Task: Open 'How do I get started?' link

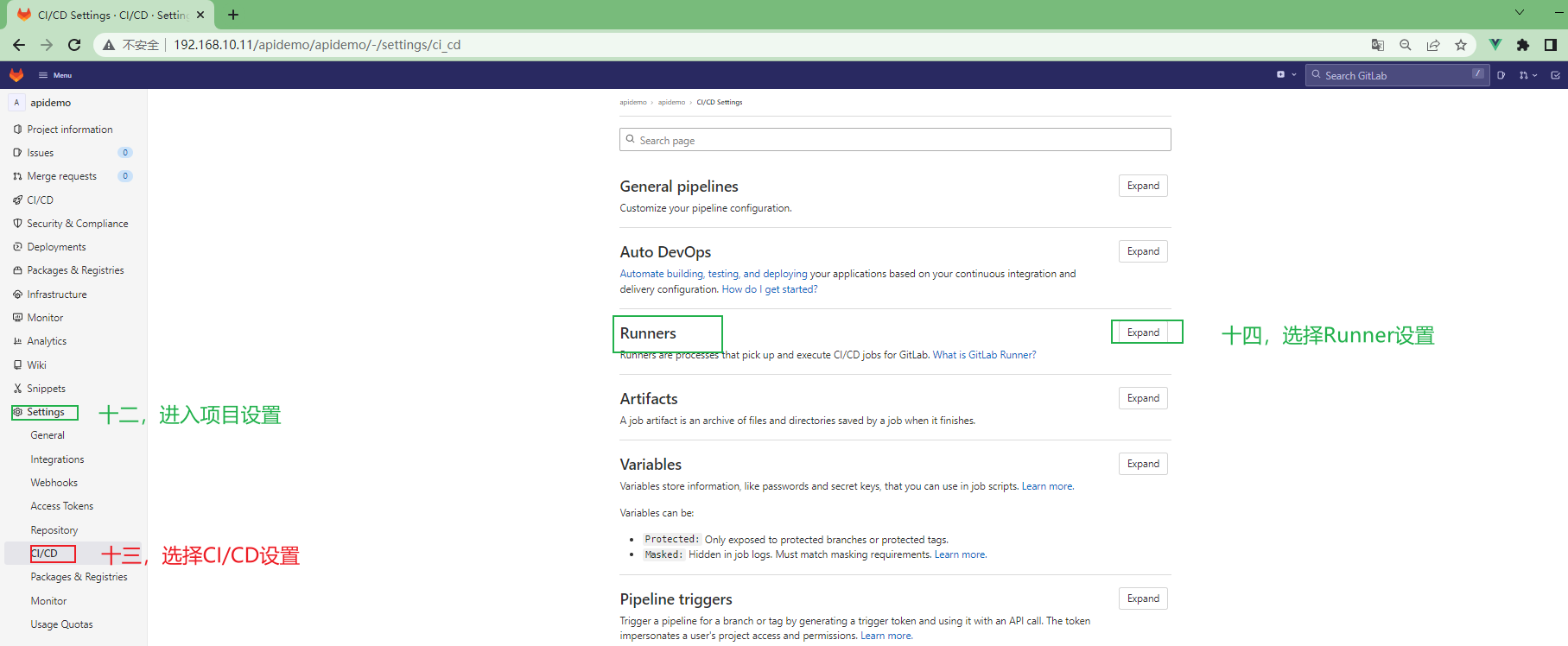Action: pos(770,289)
